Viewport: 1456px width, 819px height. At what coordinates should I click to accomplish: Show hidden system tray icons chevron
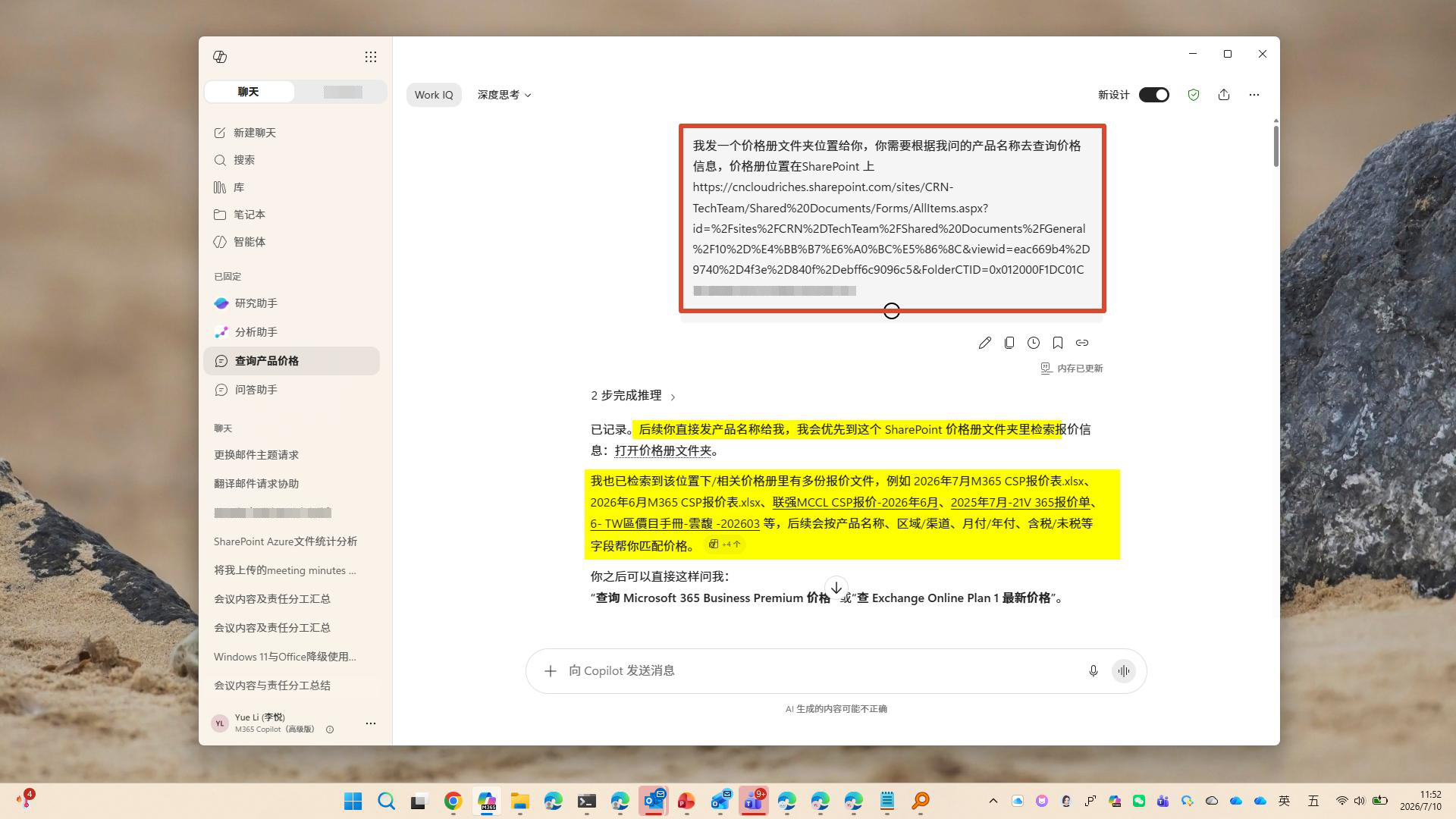(993, 801)
